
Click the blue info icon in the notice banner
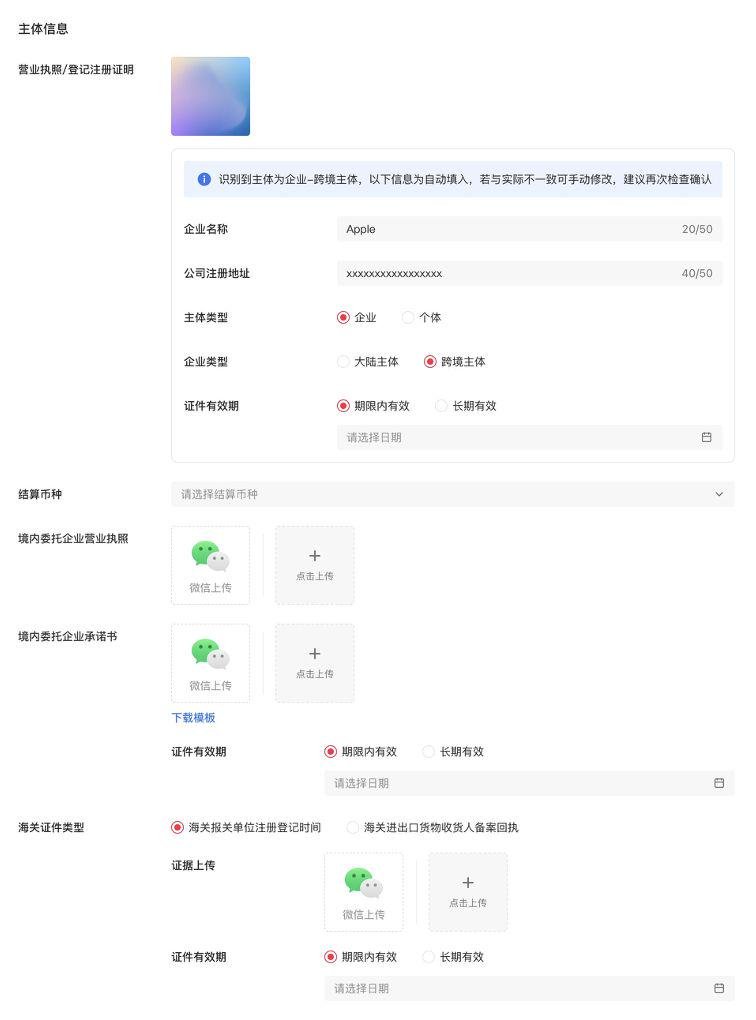click(204, 179)
